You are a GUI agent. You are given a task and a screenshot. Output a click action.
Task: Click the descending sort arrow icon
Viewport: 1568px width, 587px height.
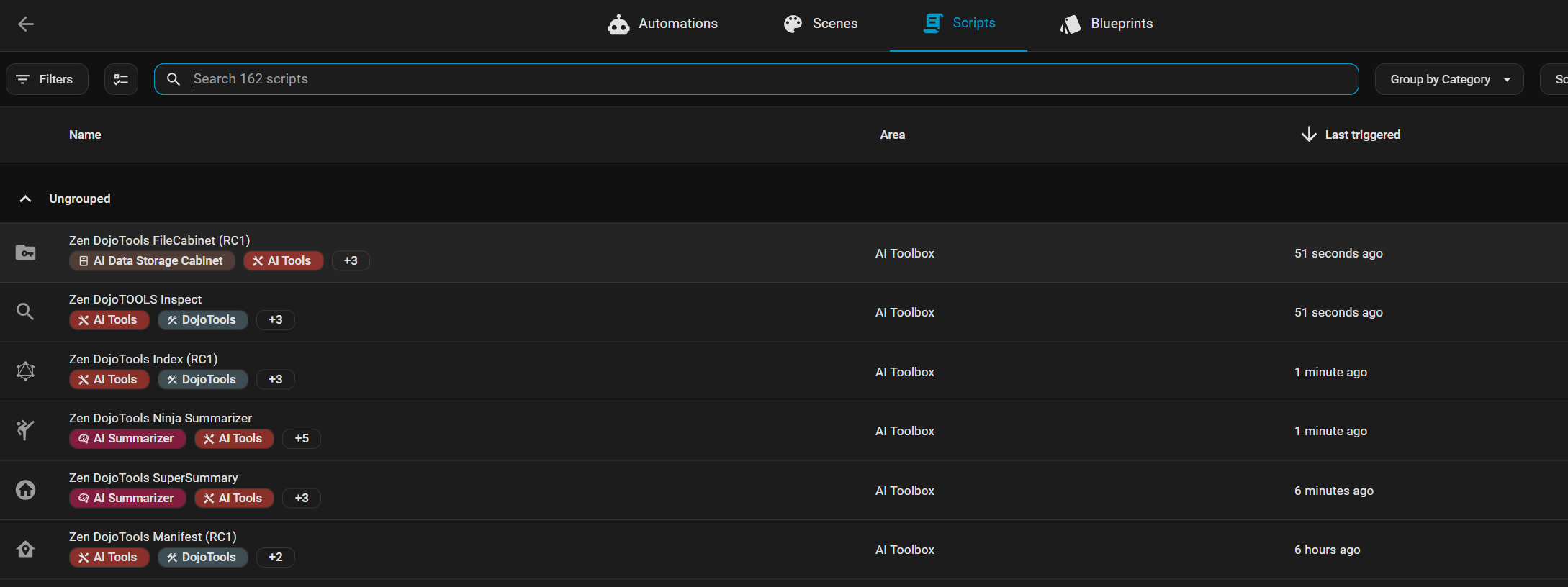[1309, 135]
